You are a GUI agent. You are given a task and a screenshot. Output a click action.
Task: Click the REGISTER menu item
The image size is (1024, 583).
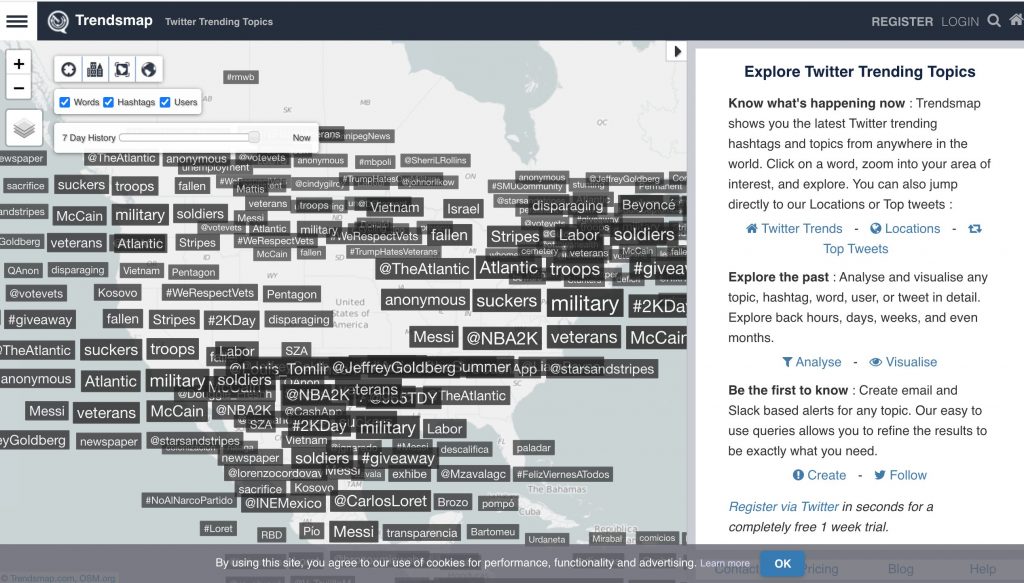[x=902, y=22]
